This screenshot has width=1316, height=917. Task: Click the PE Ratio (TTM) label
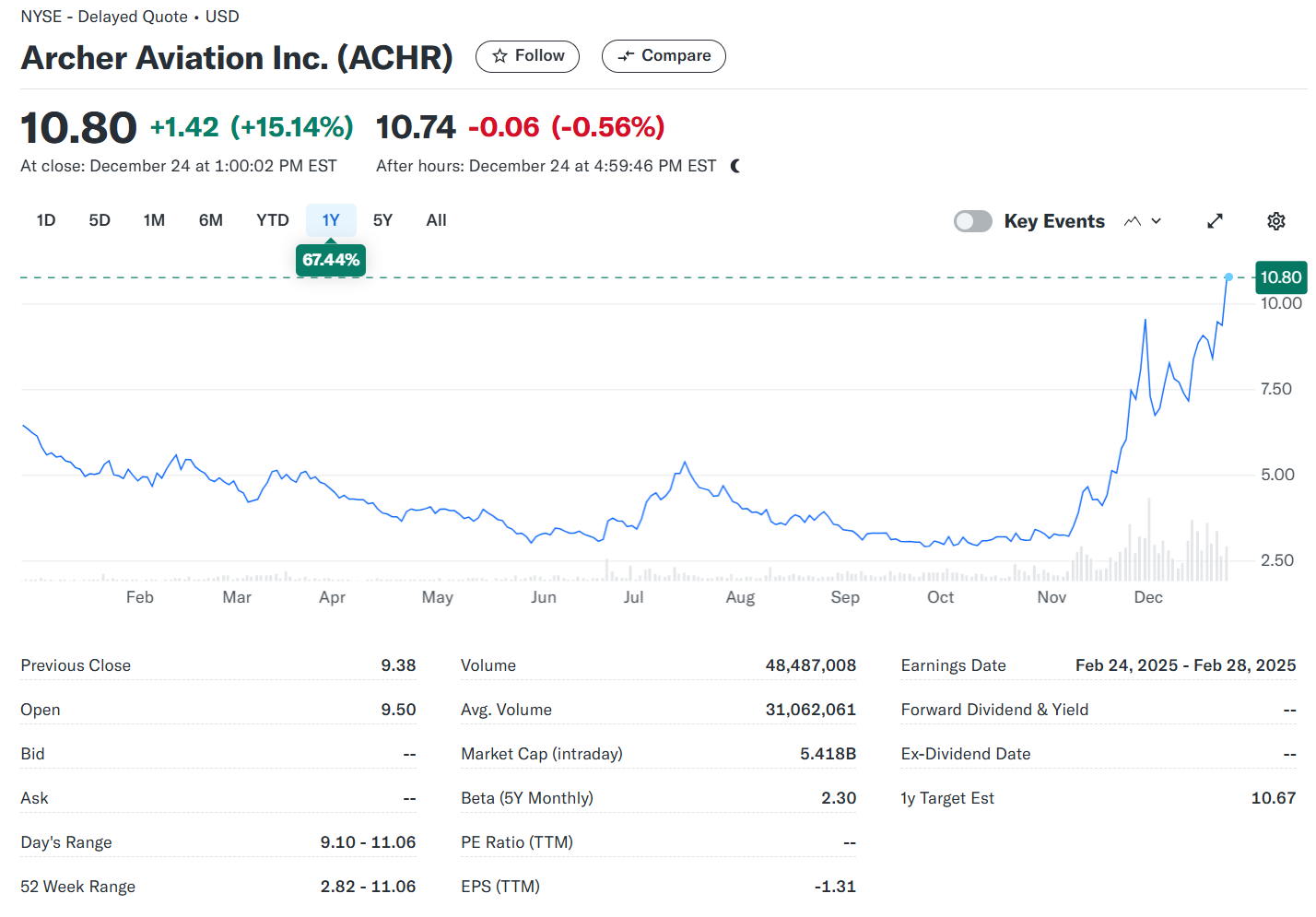coord(517,842)
